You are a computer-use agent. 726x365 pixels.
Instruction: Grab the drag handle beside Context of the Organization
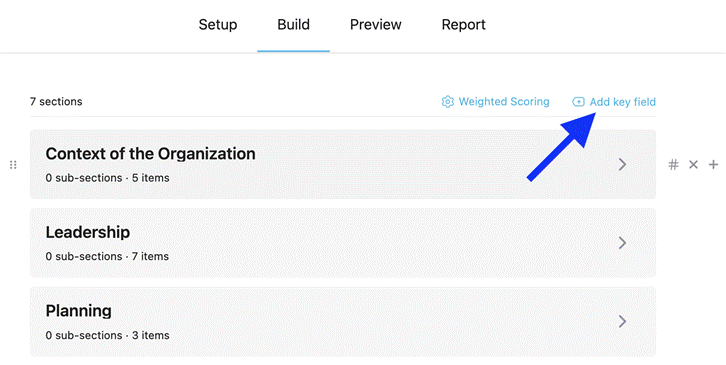tap(13, 165)
